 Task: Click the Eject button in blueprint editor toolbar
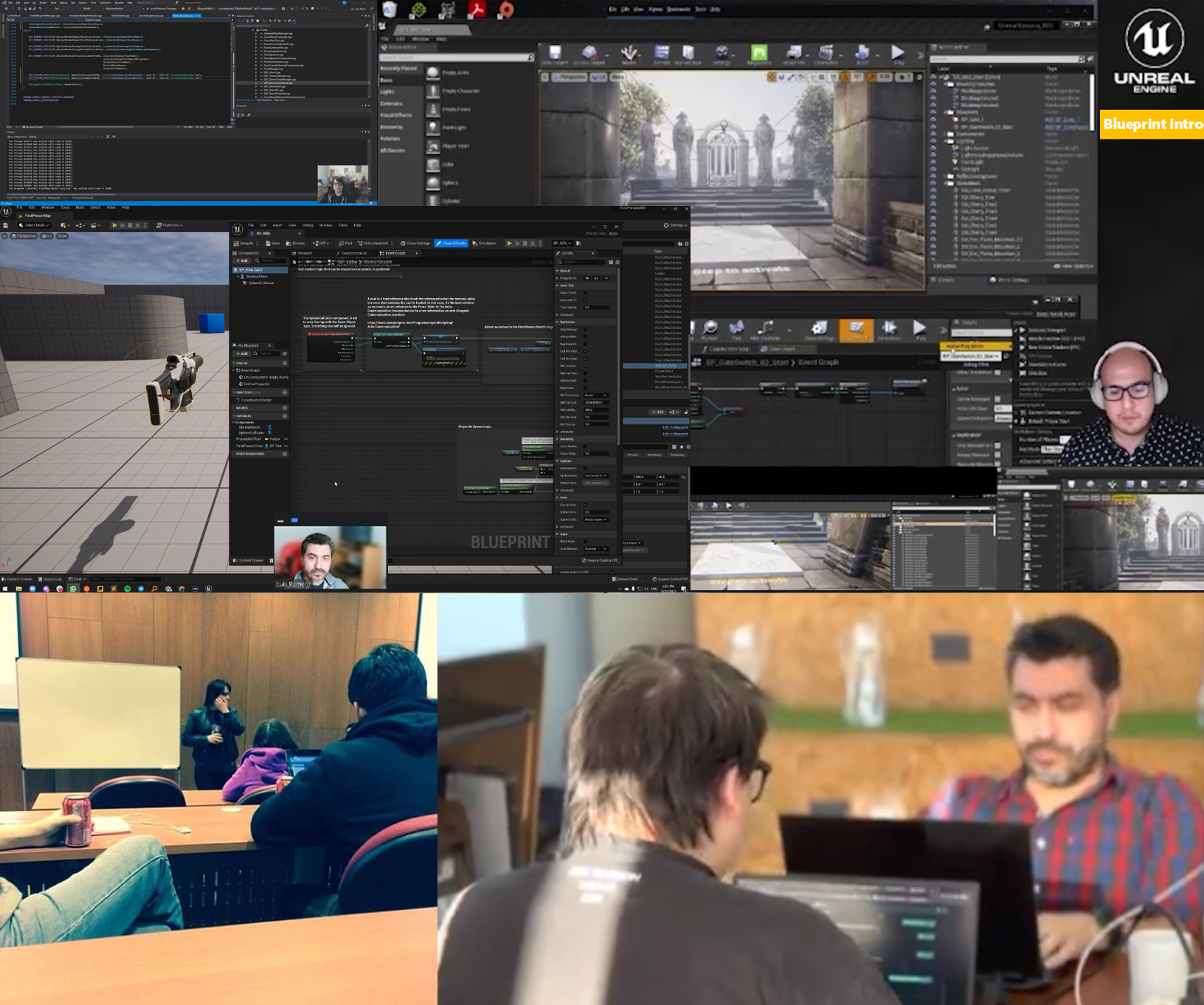[533, 244]
